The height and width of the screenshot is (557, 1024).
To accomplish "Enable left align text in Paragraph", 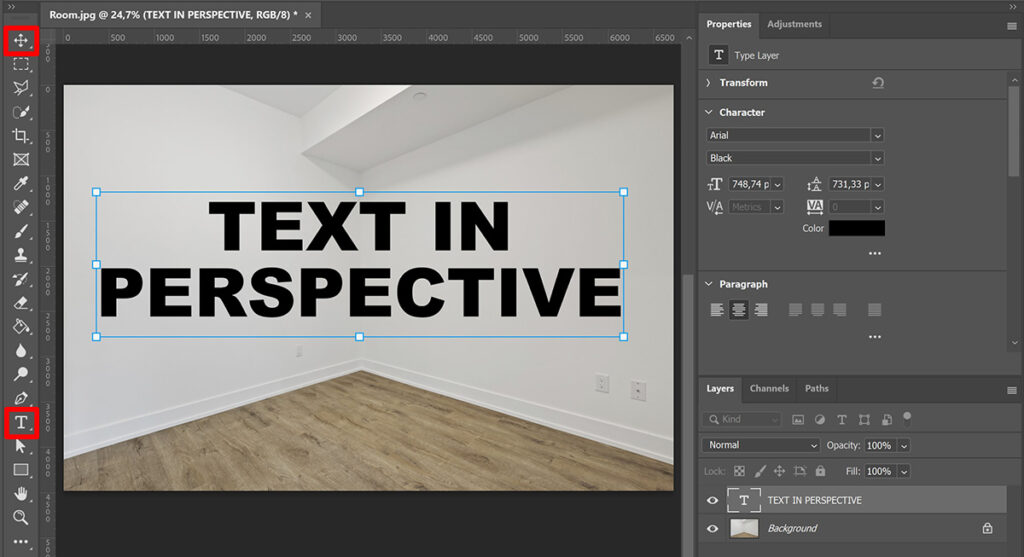I will (x=717, y=310).
